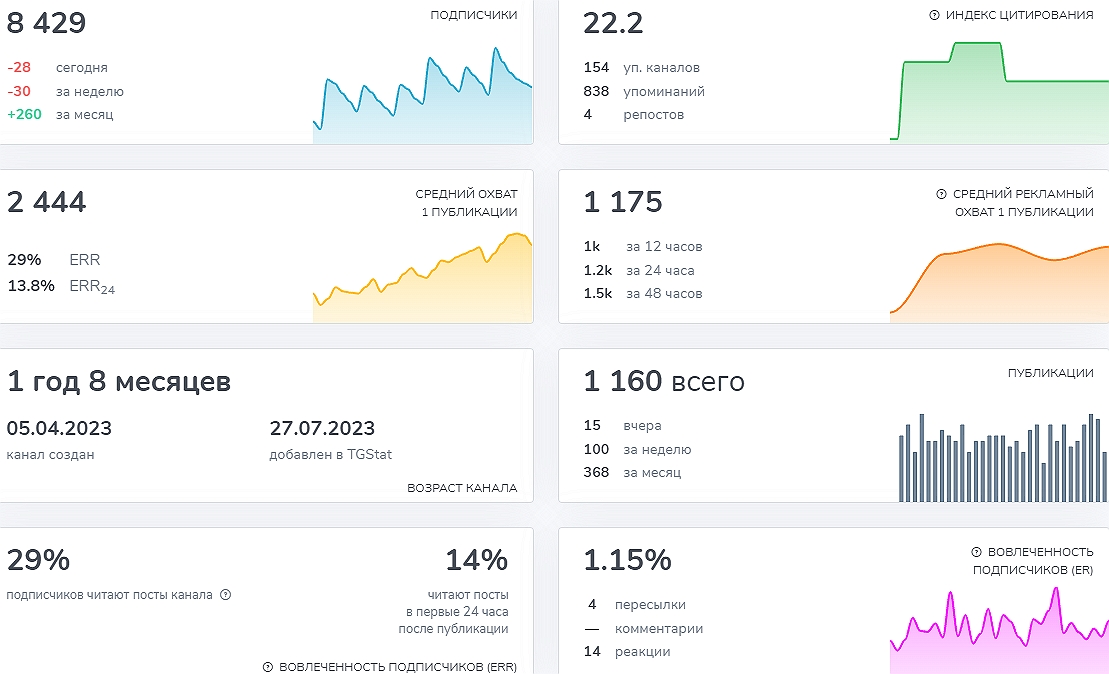Click help icon beside ИНДЕКС ЦИТИРОВАНИЯ
The image size is (1109, 674).
click(x=935, y=15)
